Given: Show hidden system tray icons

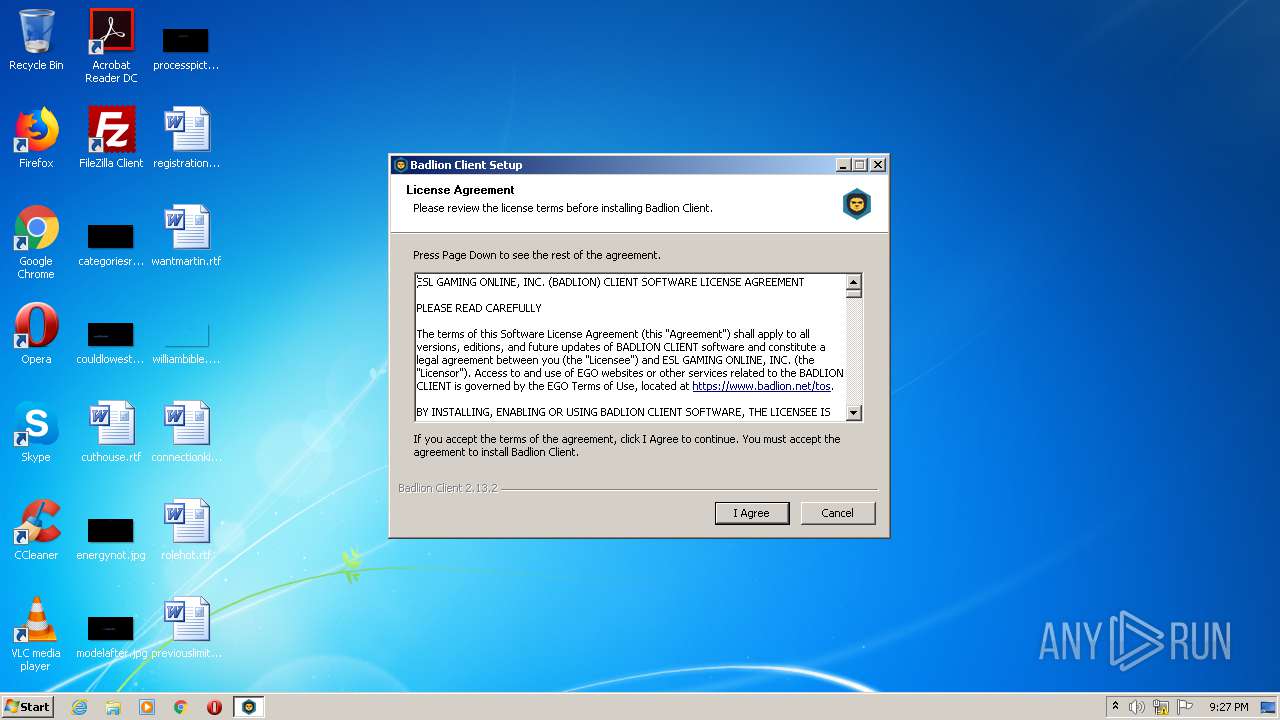Looking at the screenshot, I should click(1115, 707).
